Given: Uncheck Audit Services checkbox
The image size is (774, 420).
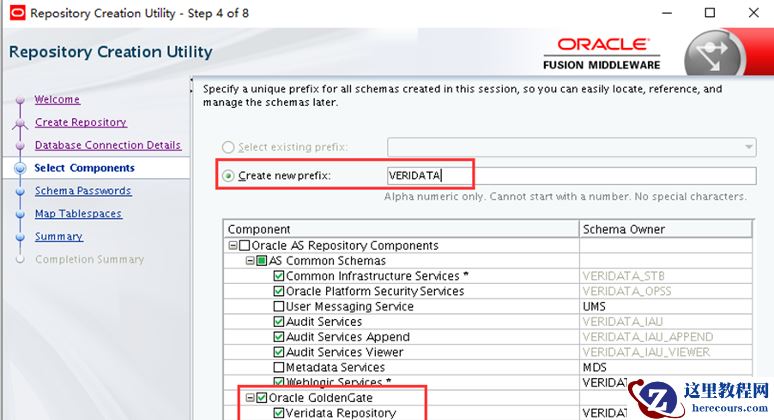Looking at the screenshot, I should coord(279,322).
